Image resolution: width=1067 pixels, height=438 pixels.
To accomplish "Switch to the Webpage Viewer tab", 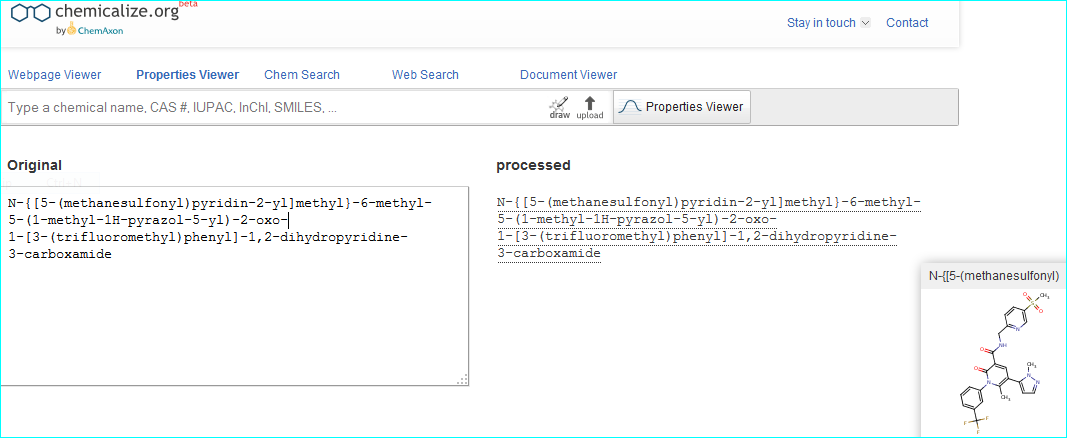I will click(55, 75).
